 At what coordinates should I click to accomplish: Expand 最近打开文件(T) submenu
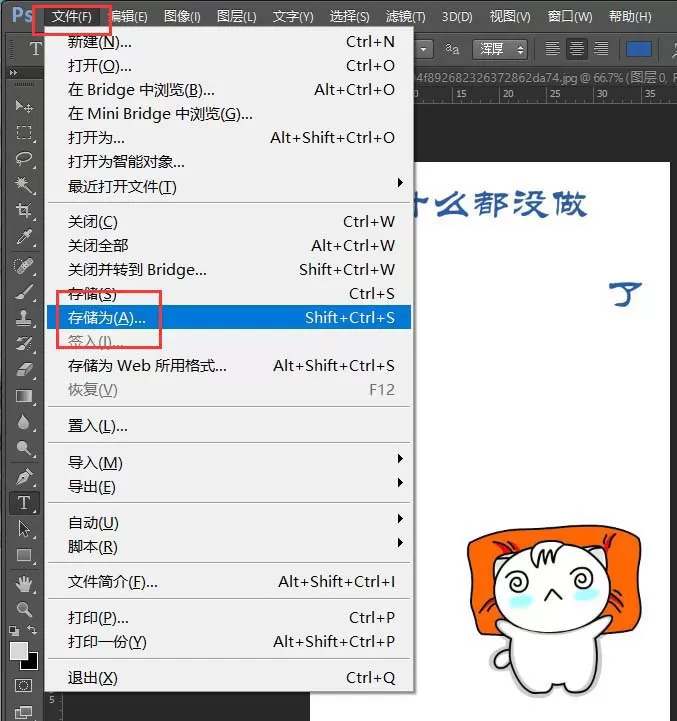229,186
